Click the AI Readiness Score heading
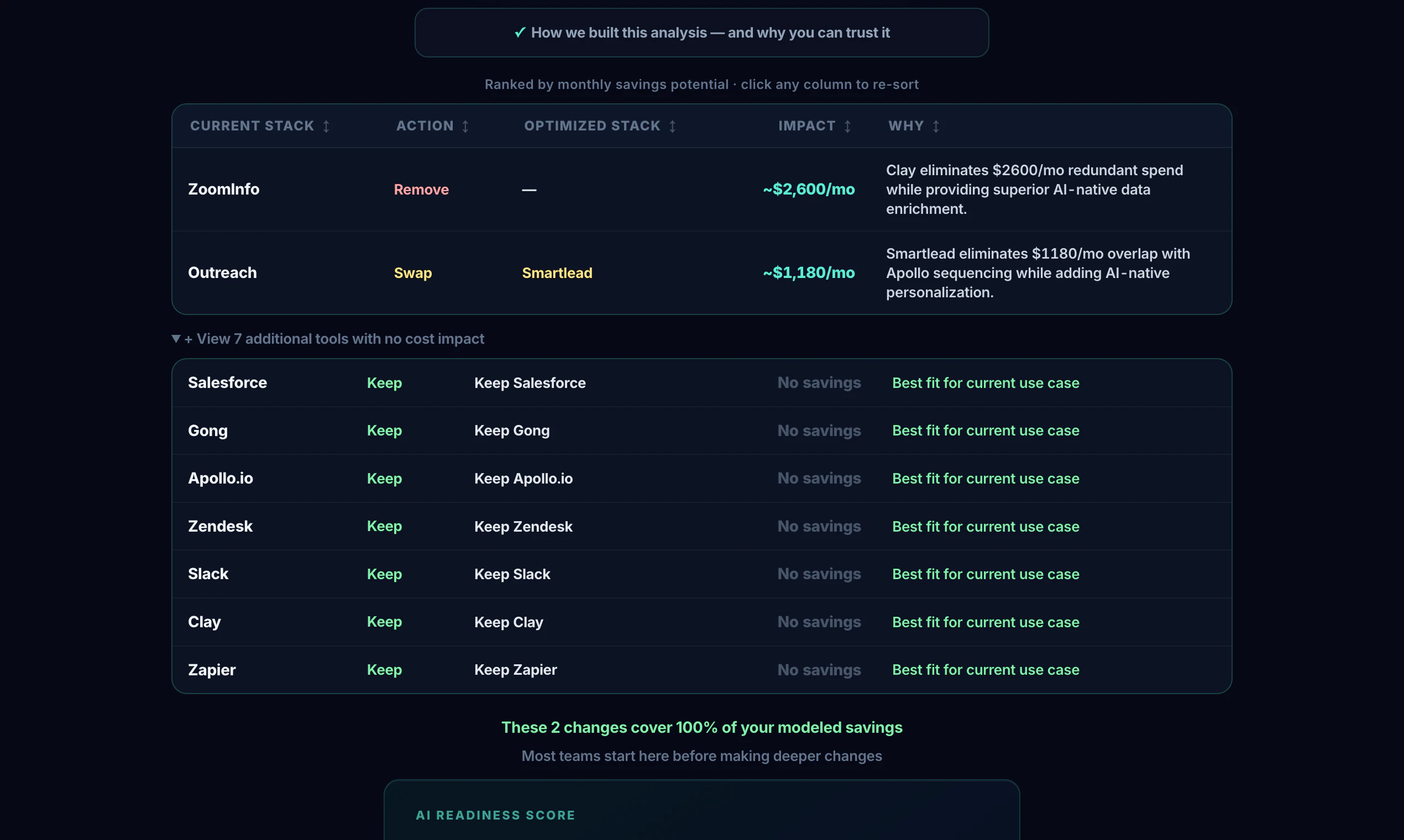Image resolution: width=1404 pixels, height=840 pixels. pyautogui.click(x=495, y=815)
